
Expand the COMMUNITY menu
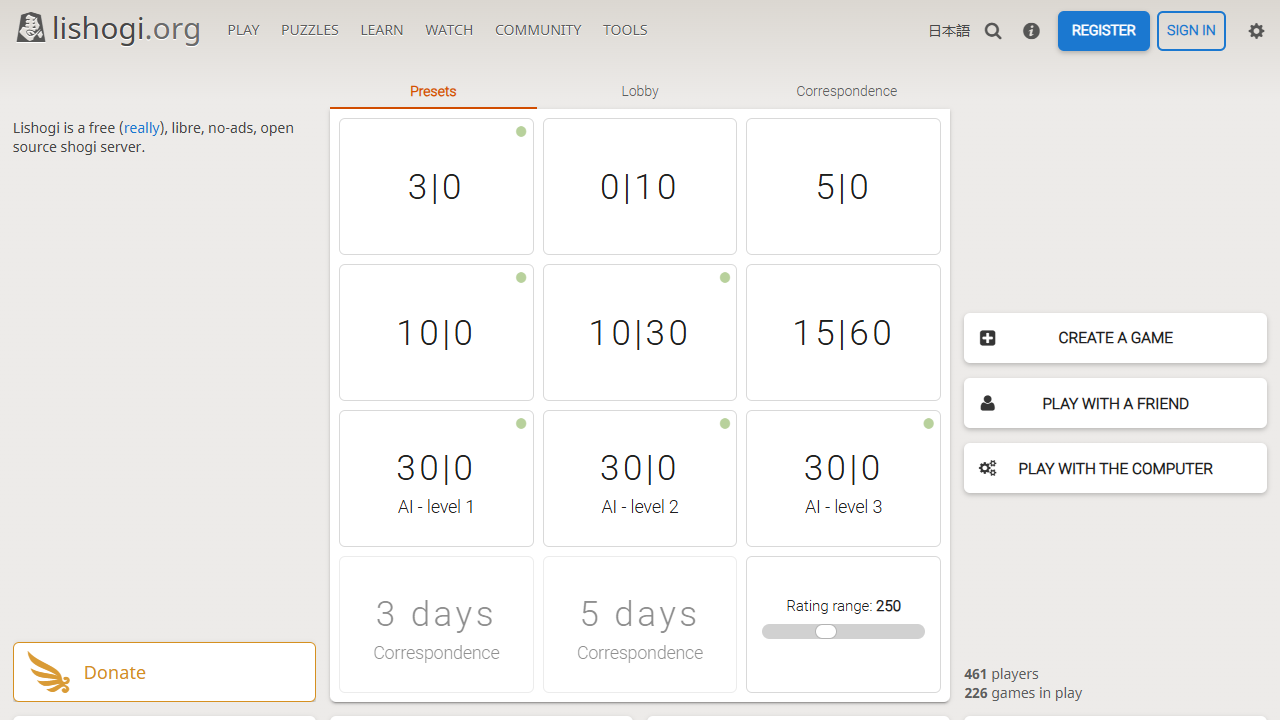click(x=538, y=30)
